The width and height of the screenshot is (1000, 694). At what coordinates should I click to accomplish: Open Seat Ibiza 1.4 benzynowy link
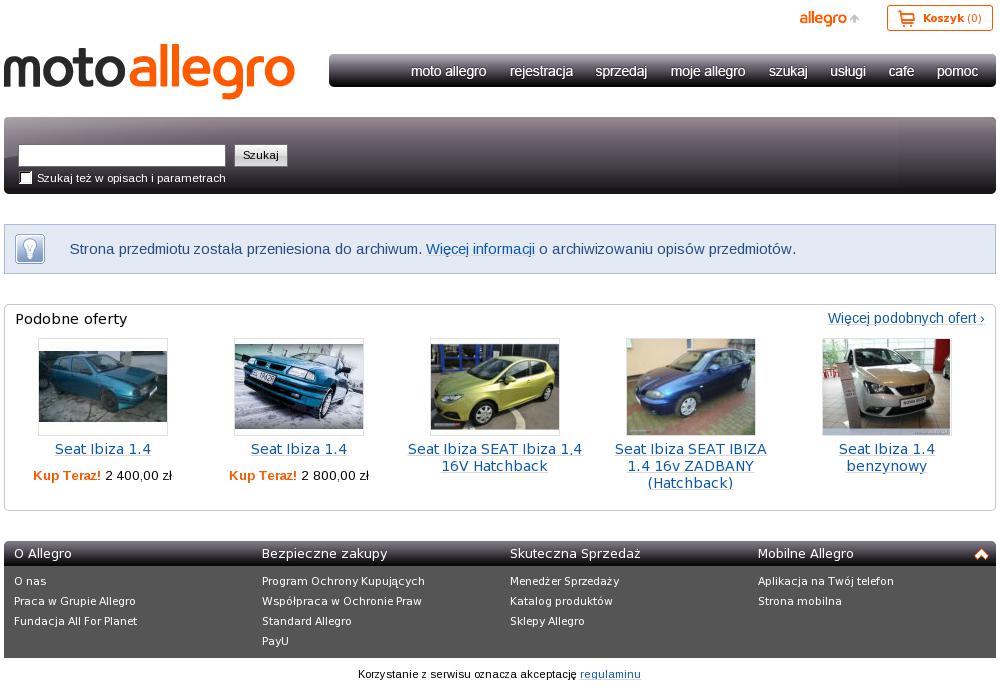pos(886,457)
